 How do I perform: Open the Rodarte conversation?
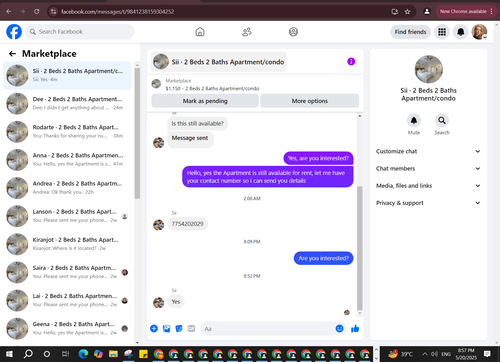pyautogui.click(x=67, y=132)
